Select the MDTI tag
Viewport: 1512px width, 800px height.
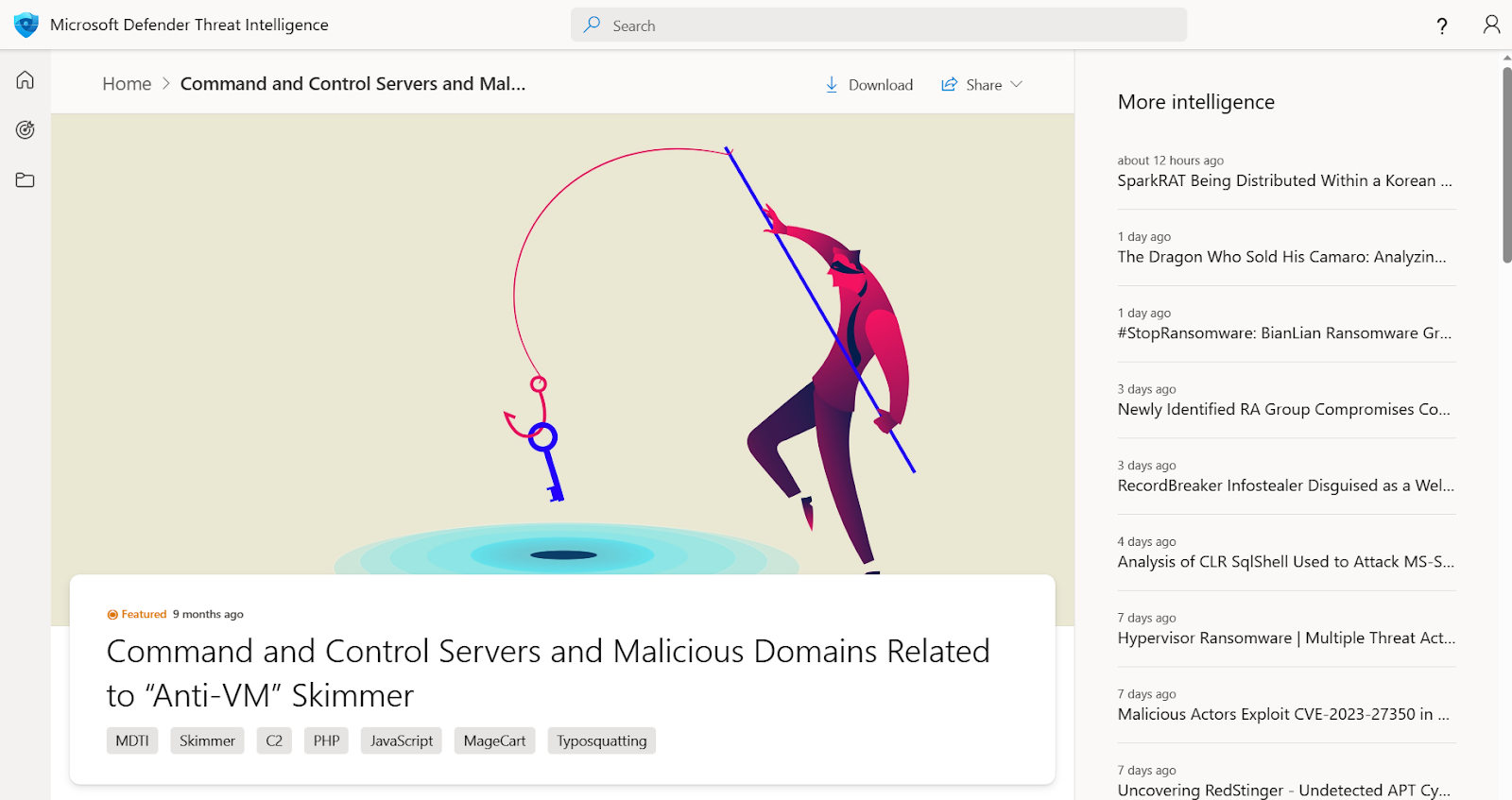click(132, 740)
